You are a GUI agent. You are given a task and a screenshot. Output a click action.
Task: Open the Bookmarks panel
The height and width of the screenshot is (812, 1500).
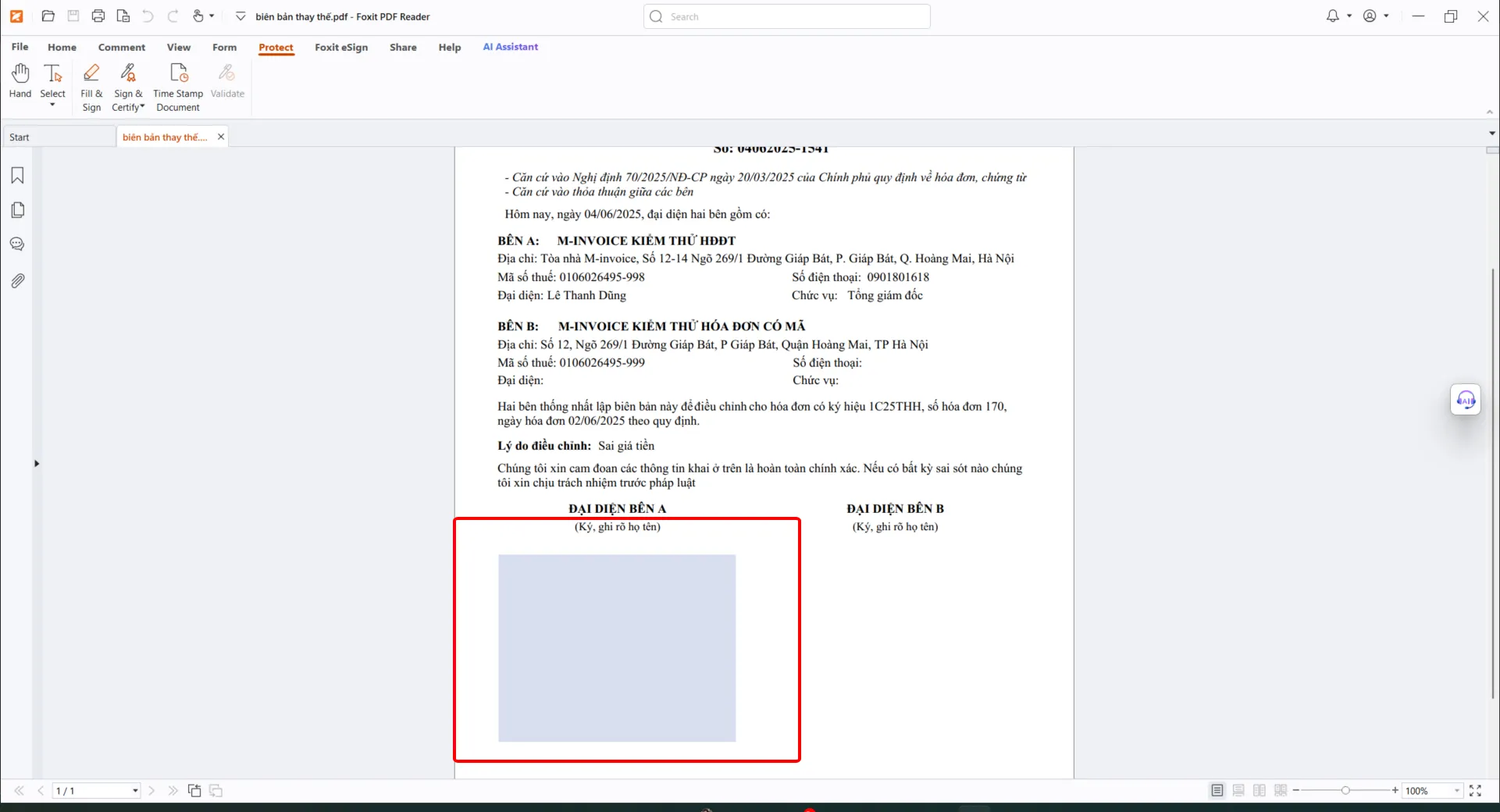point(17,176)
